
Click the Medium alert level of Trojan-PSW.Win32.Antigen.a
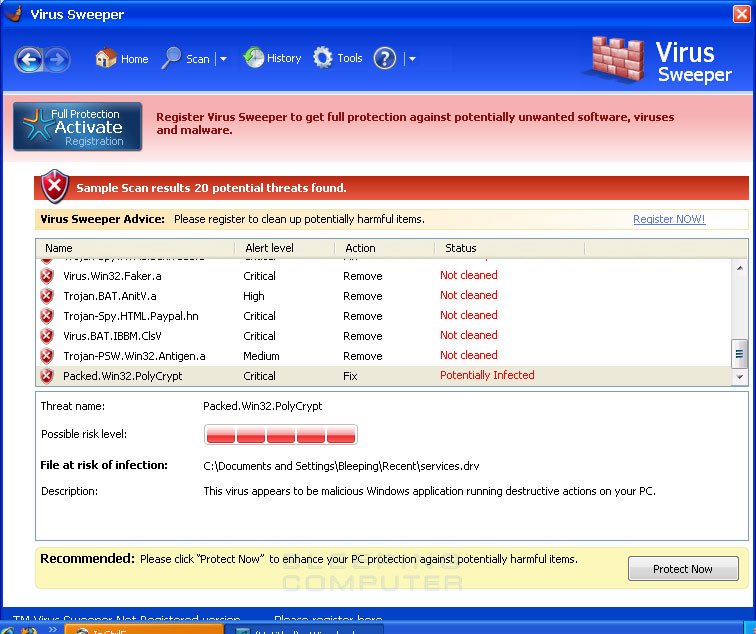pos(261,356)
